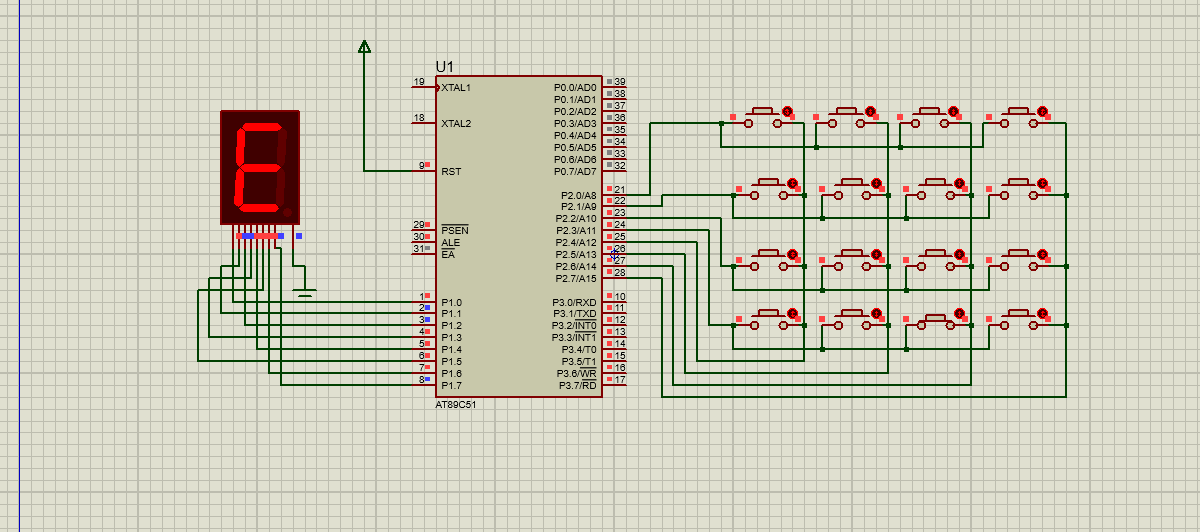
Task: Select the AT89C51 part name below chip
Action: pyautogui.click(x=456, y=405)
